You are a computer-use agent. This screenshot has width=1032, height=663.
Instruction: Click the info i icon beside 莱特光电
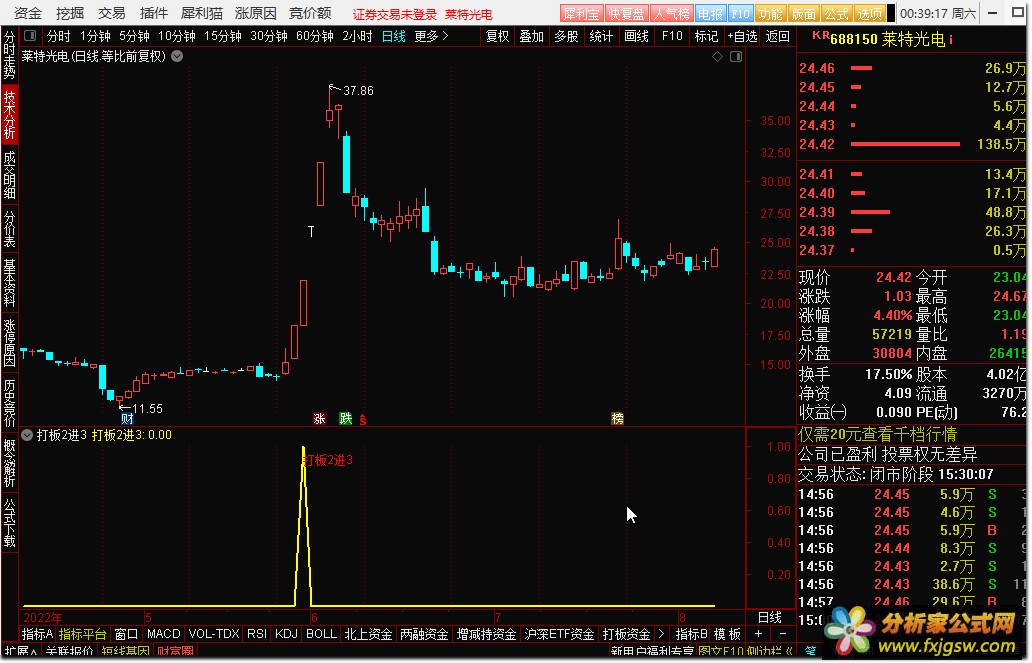point(951,40)
